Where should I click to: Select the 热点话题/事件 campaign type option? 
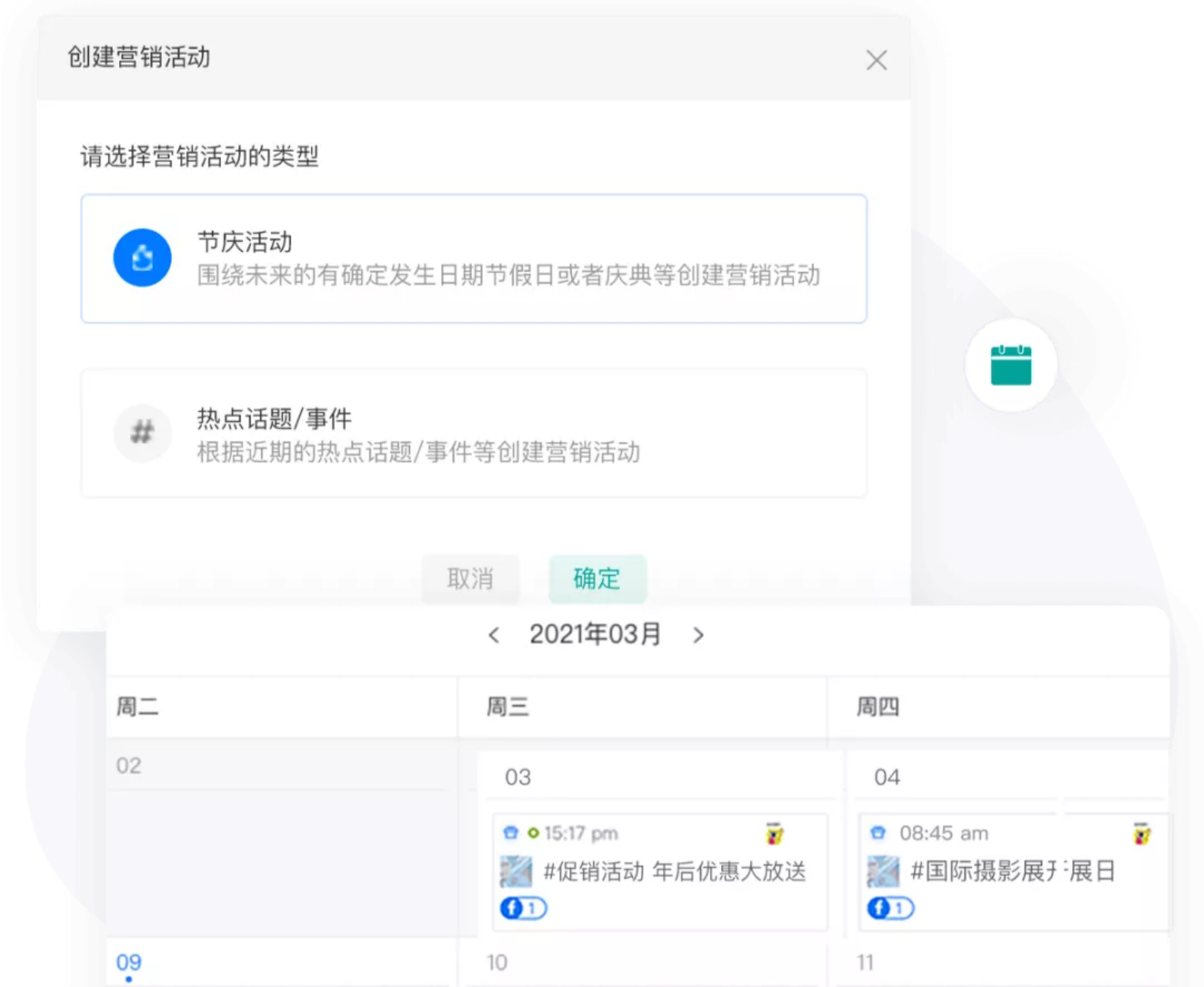474,433
